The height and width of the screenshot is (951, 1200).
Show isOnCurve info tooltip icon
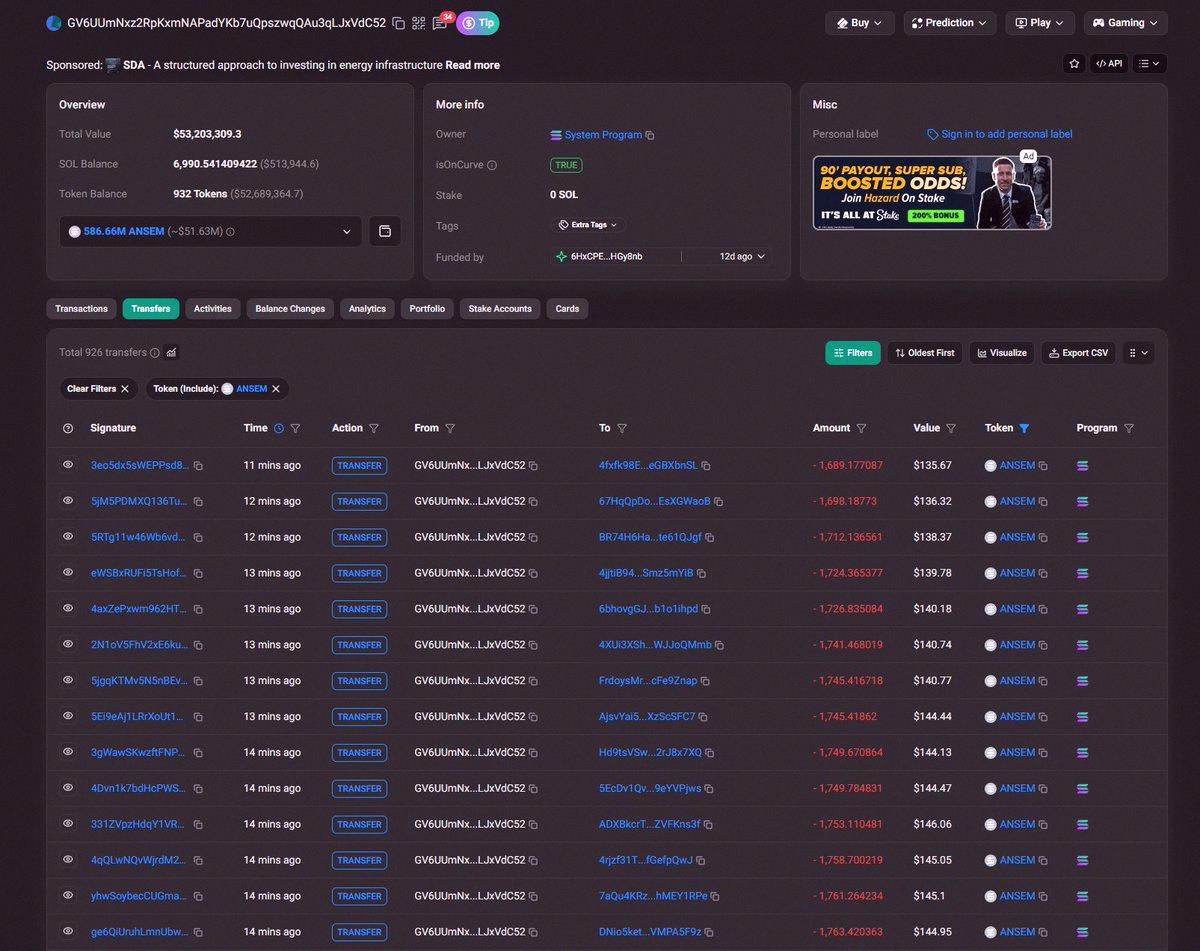coord(491,165)
